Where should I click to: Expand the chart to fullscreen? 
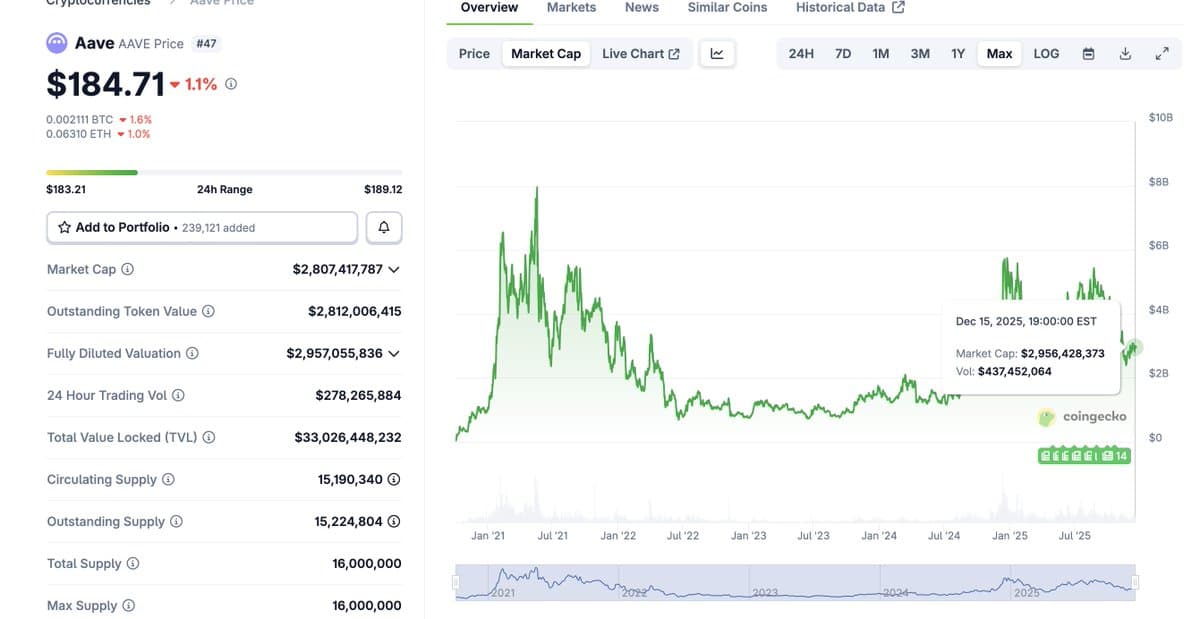pos(1161,53)
